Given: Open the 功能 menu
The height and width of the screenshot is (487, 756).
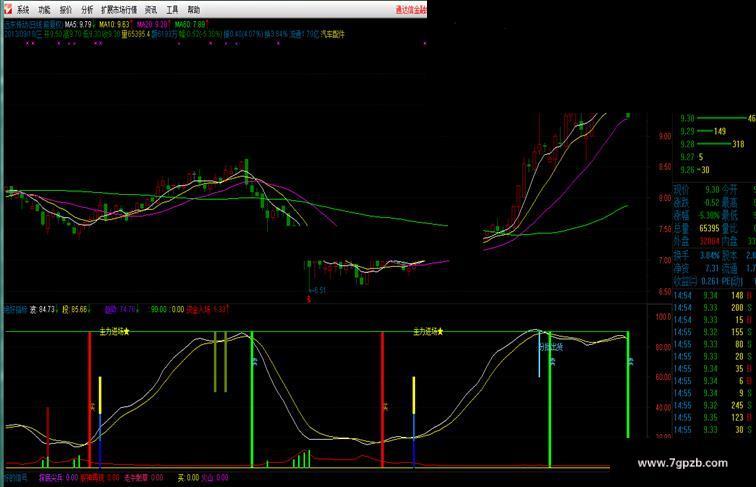Looking at the screenshot, I should [x=44, y=10].
